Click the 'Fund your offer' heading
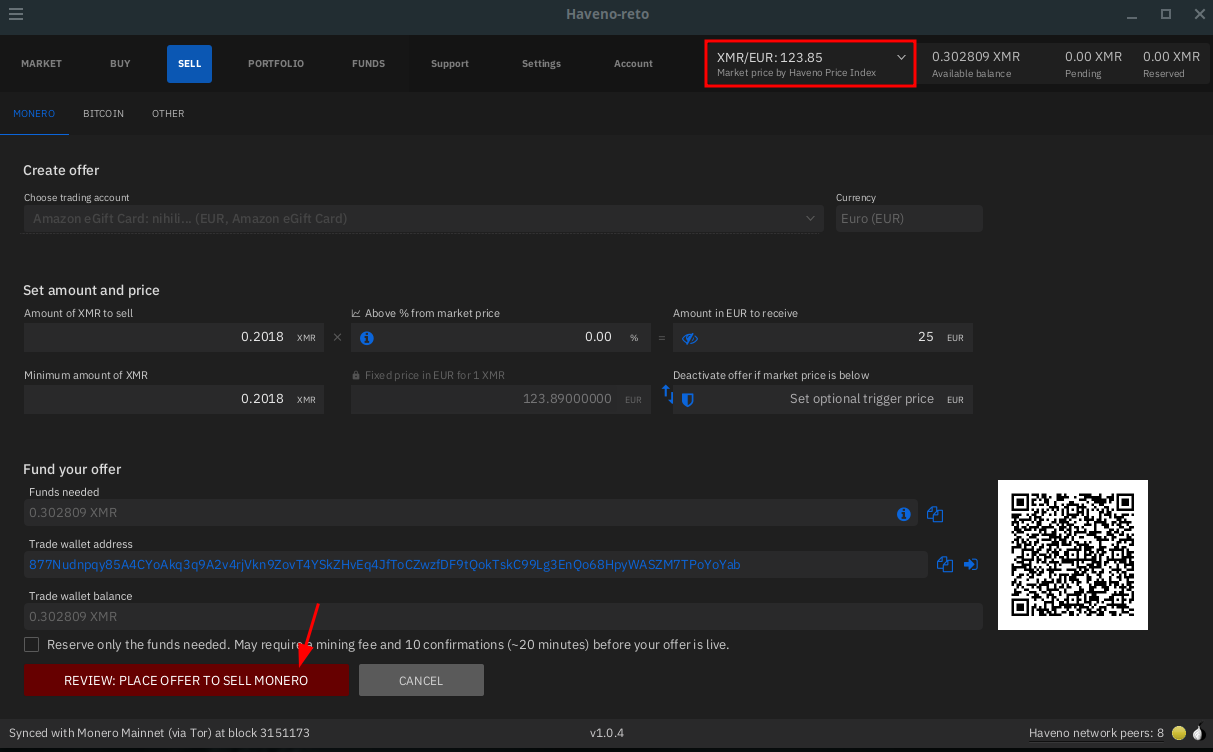Viewport: 1213px width, 752px height. (72, 469)
